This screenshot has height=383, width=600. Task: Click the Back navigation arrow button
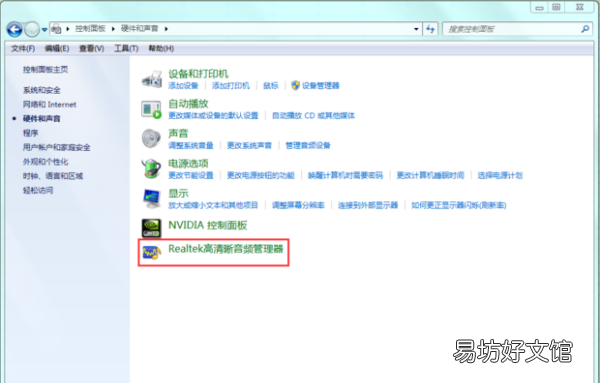click(15, 29)
